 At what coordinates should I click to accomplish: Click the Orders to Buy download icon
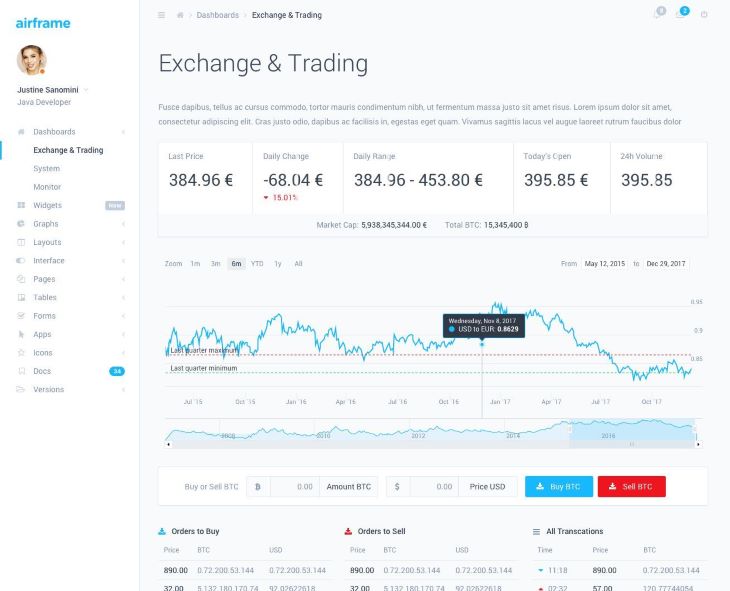[162, 531]
